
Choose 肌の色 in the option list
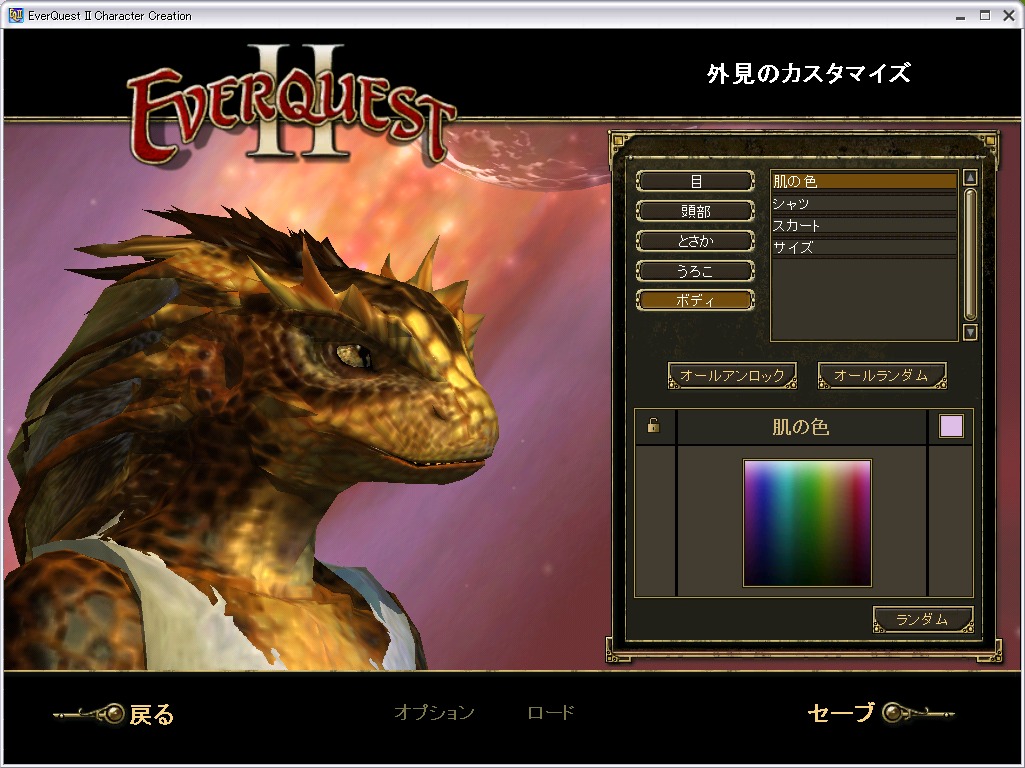[864, 181]
